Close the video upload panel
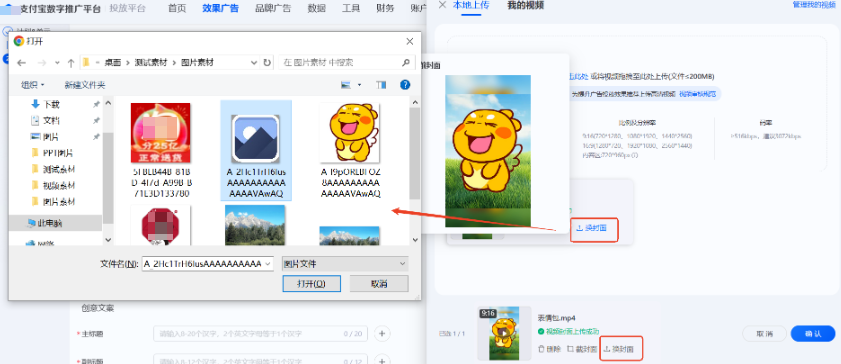841x364 pixels. click(442, 5)
